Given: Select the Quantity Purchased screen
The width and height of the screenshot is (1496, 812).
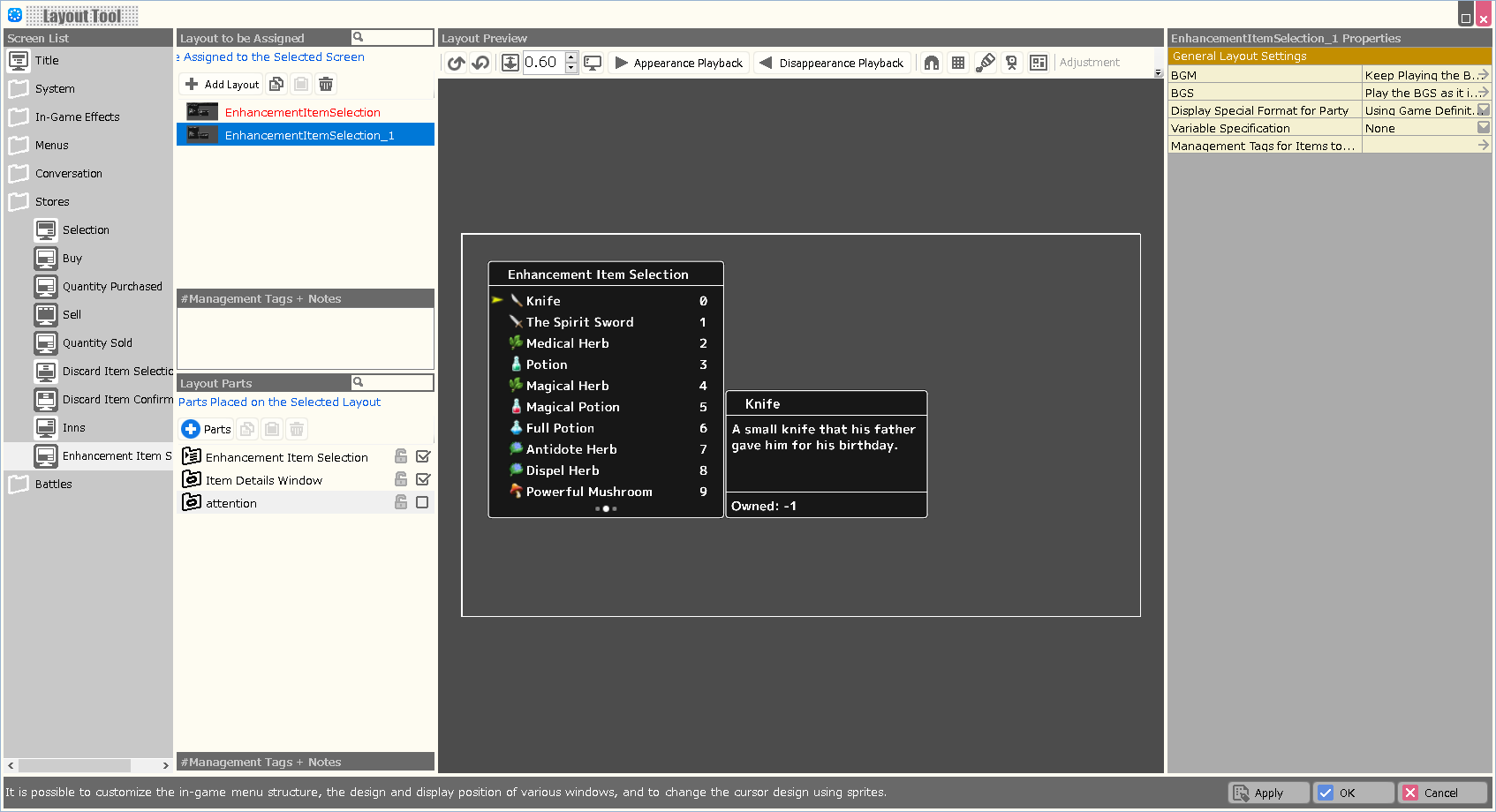Looking at the screenshot, I should [112, 286].
